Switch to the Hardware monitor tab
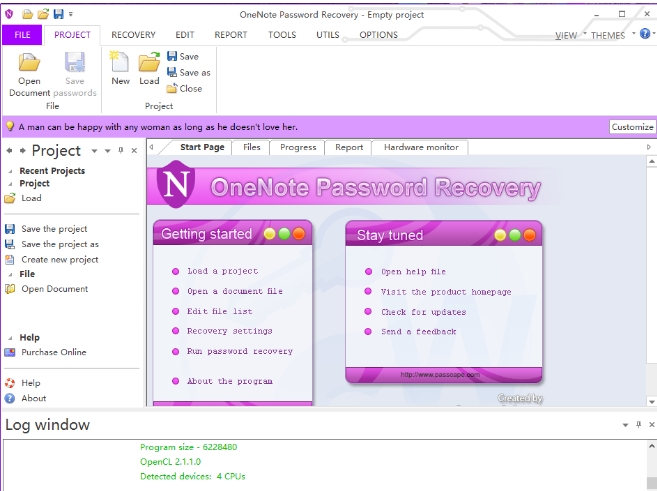657x491 pixels. pyautogui.click(x=421, y=147)
